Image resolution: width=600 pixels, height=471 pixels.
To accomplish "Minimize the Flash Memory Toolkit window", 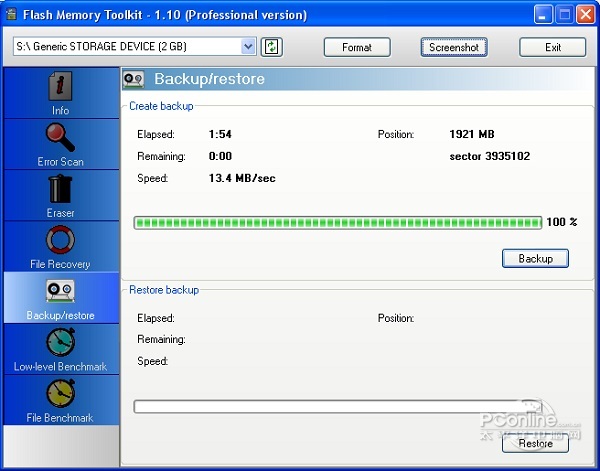I will (x=543, y=15).
